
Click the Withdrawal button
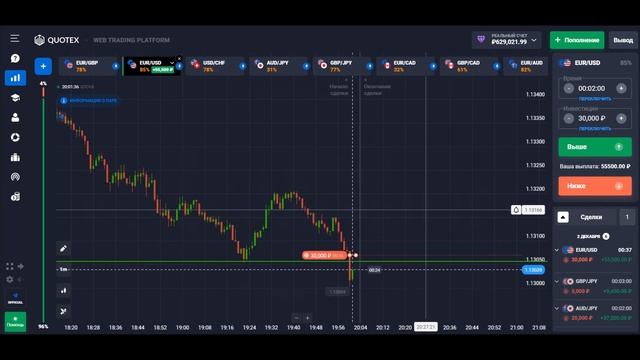point(623,40)
